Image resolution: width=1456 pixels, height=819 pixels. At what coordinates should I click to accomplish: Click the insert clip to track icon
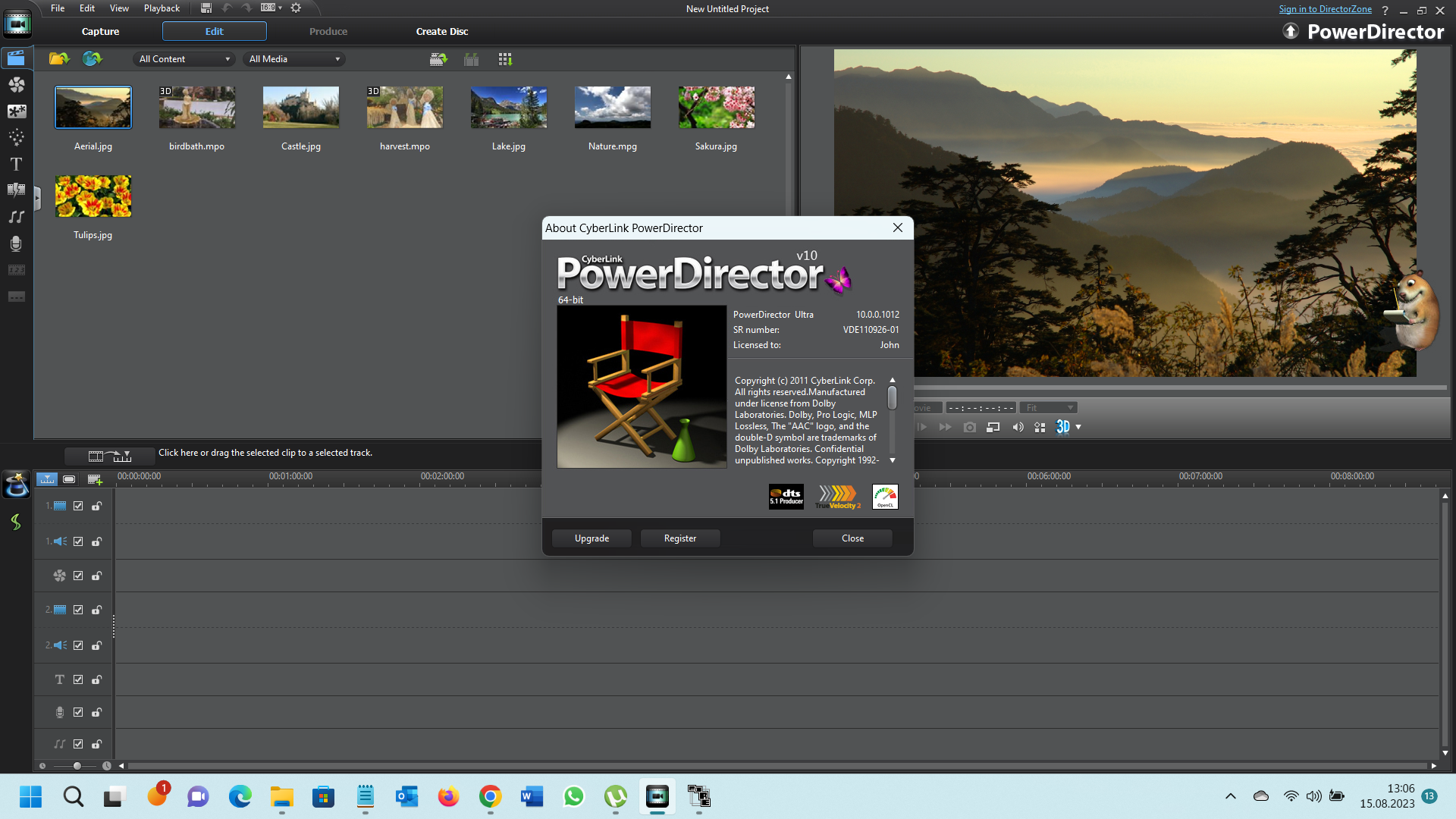110,456
